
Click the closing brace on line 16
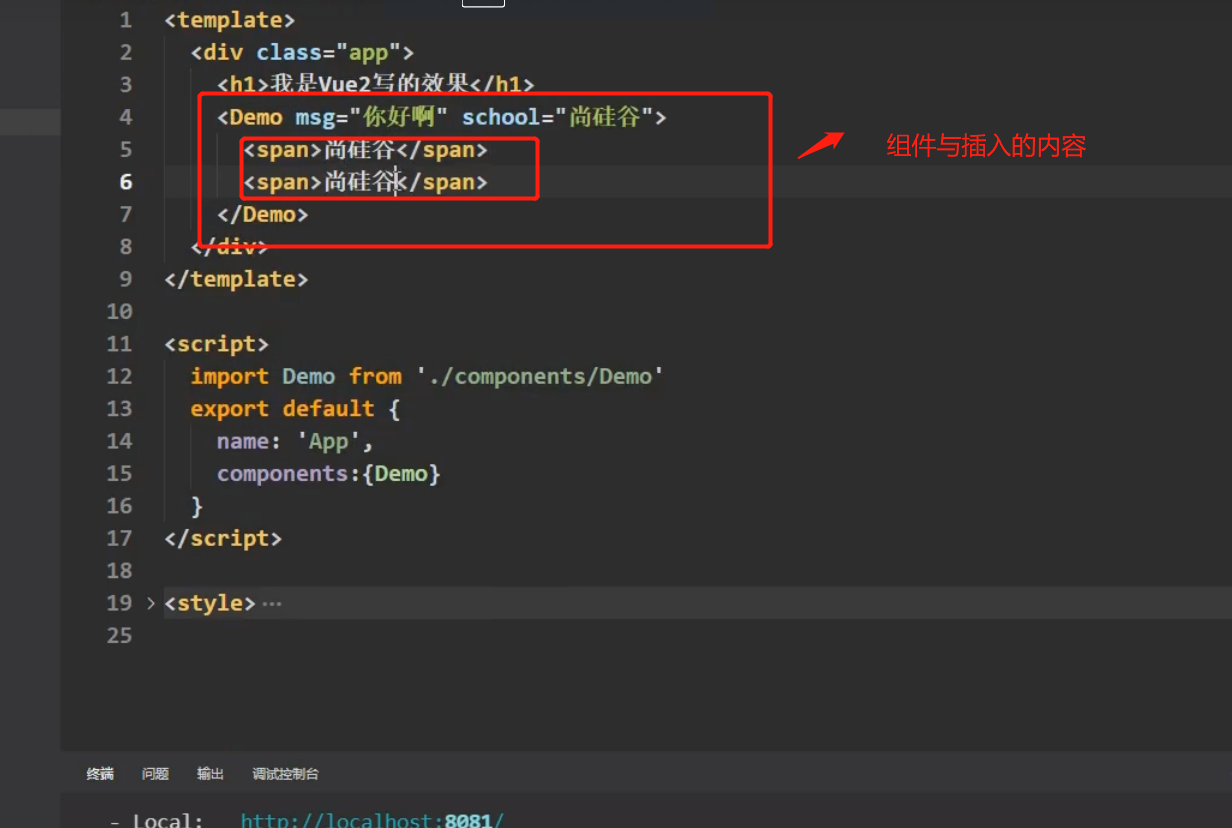(x=197, y=506)
